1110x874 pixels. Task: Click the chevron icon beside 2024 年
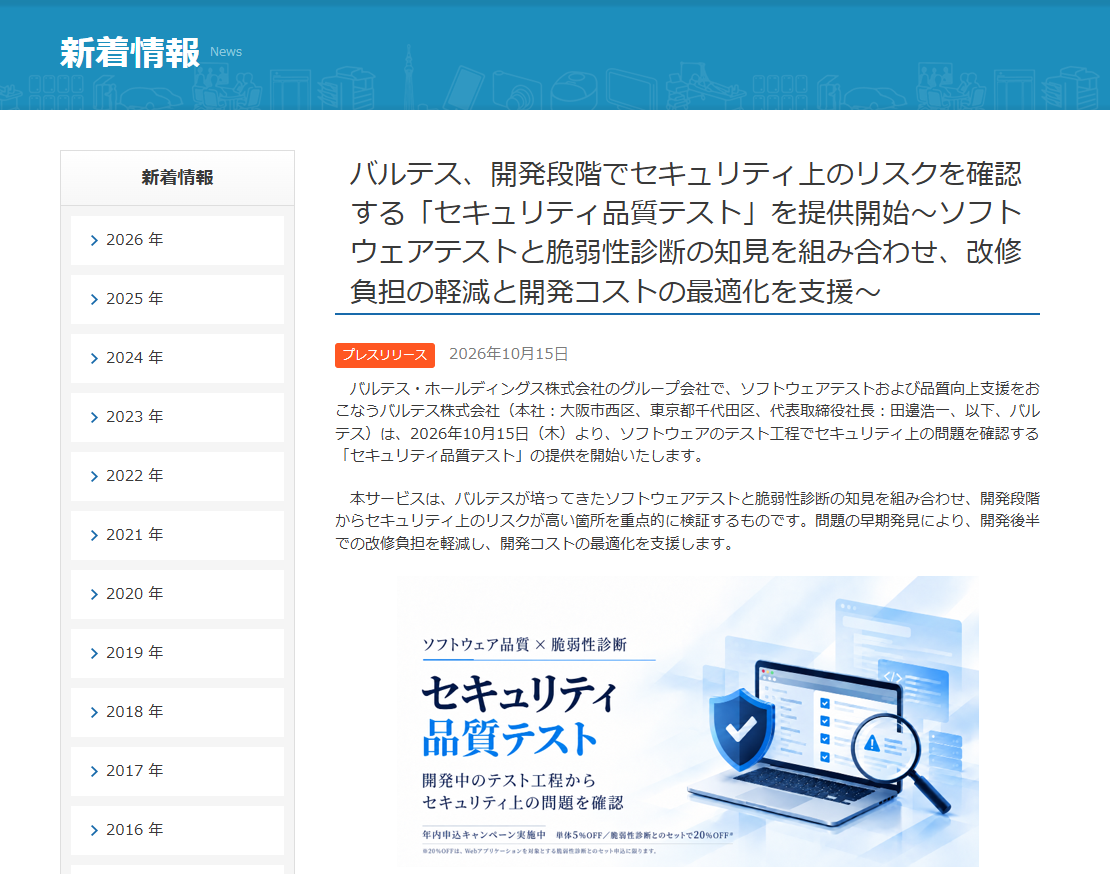point(94,359)
